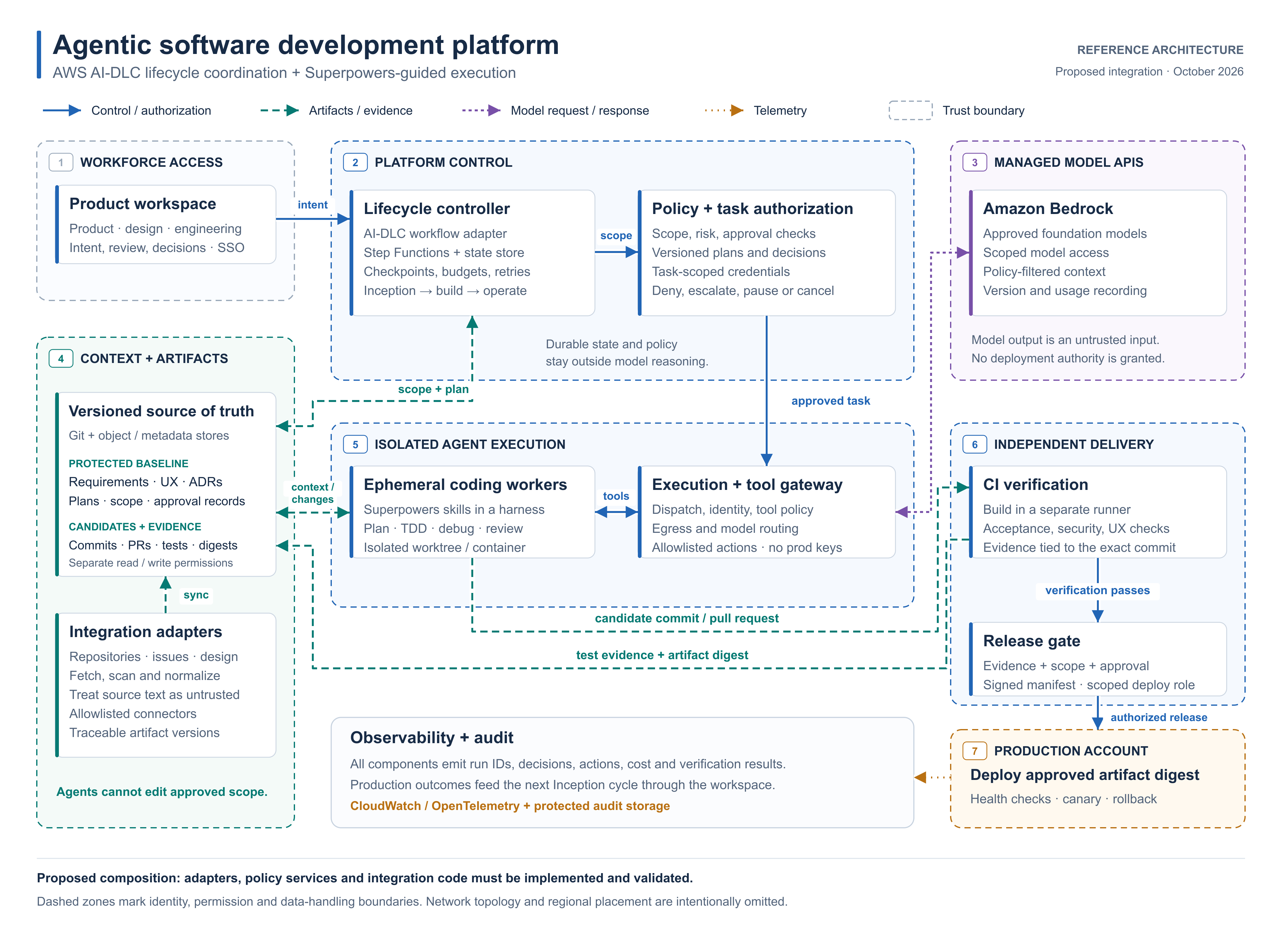Select the Integration adapters card title
1288x932 pixels.
pyautogui.click(x=145, y=632)
